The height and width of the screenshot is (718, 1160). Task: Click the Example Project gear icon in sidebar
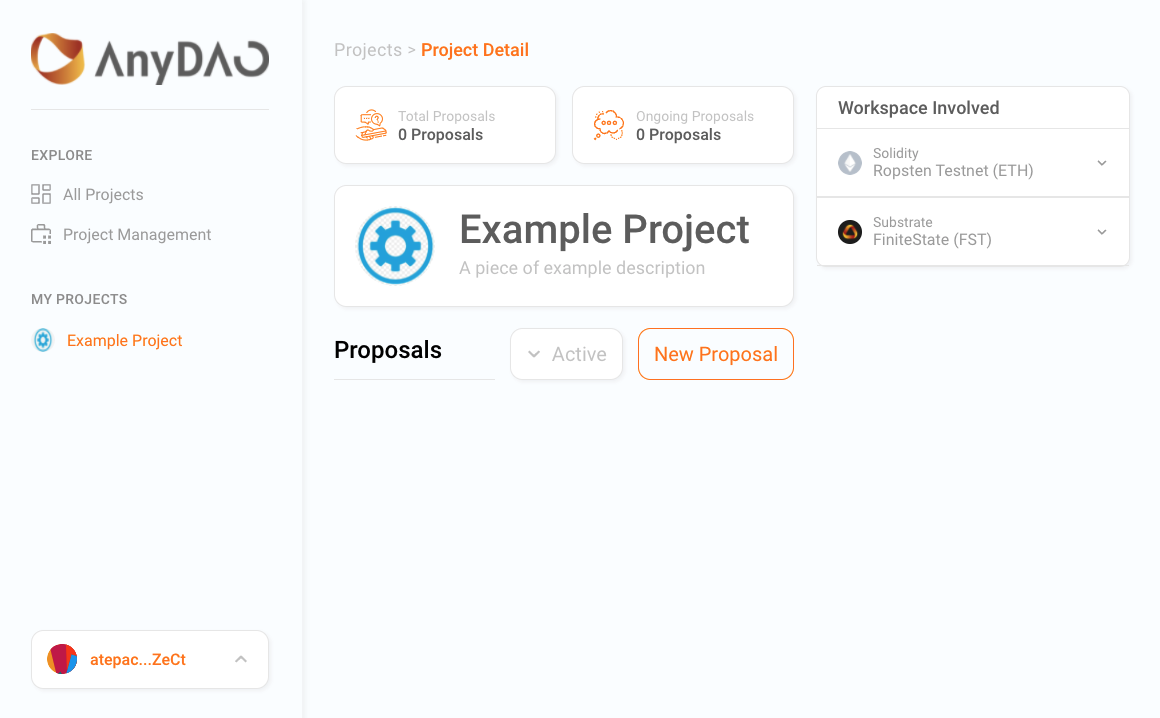pos(43,340)
